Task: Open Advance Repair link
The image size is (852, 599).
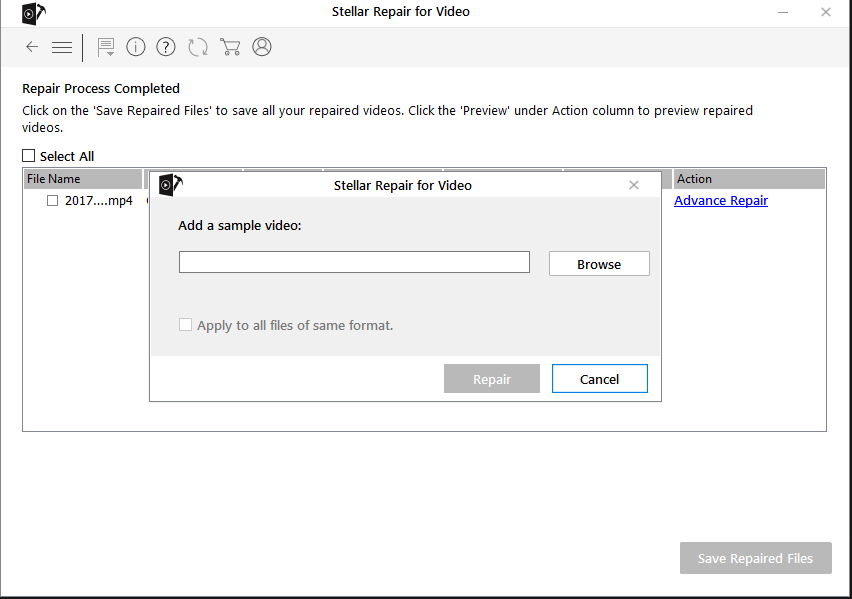Action: click(720, 200)
